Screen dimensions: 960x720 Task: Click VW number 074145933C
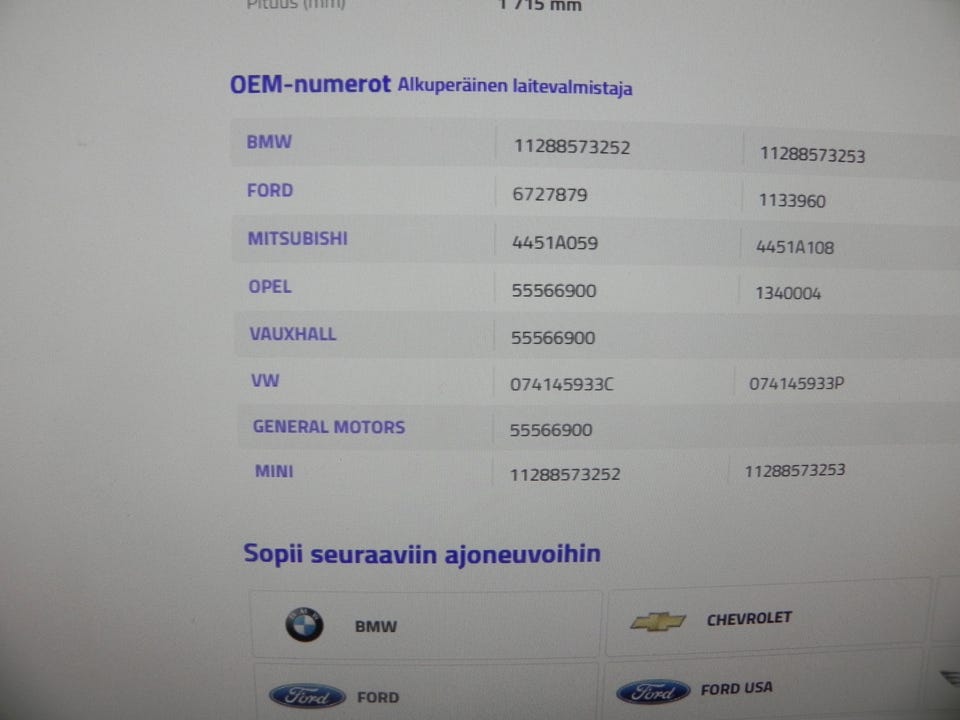click(561, 384)
